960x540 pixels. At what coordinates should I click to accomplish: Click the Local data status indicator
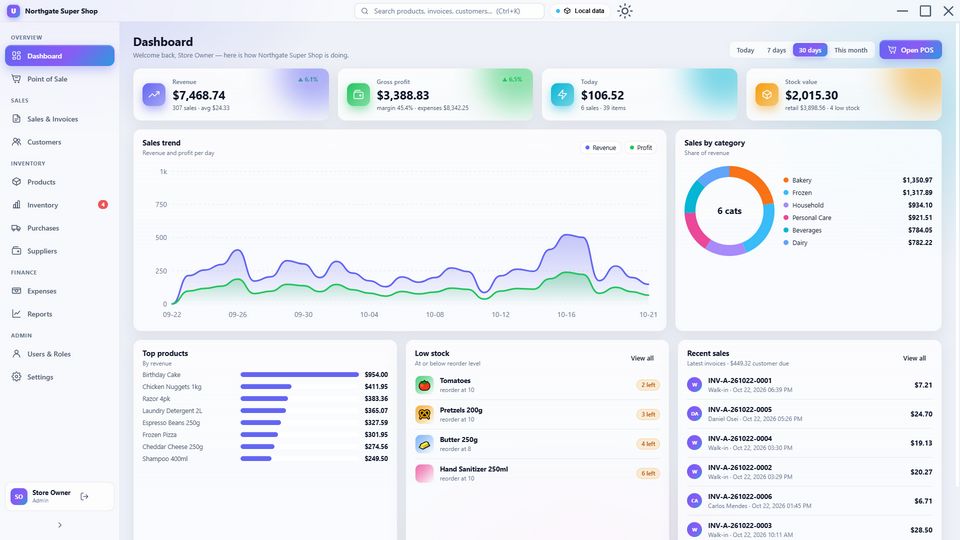coord(580,11)
